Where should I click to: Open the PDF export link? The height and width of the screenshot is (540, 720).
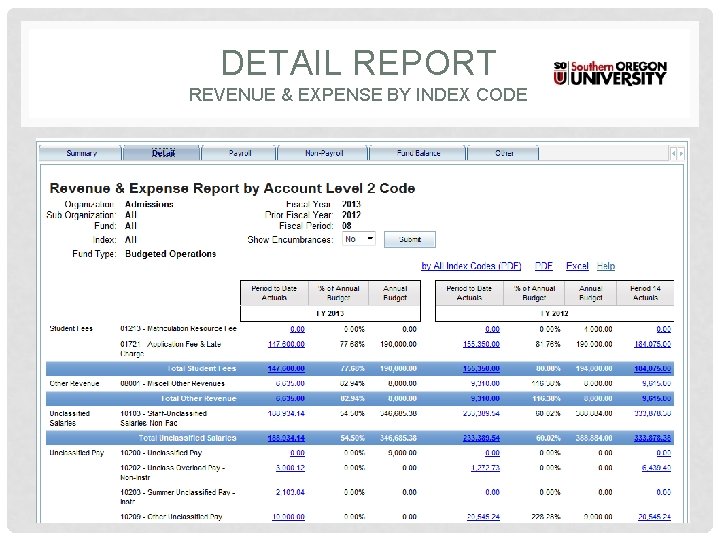[544, 266]
